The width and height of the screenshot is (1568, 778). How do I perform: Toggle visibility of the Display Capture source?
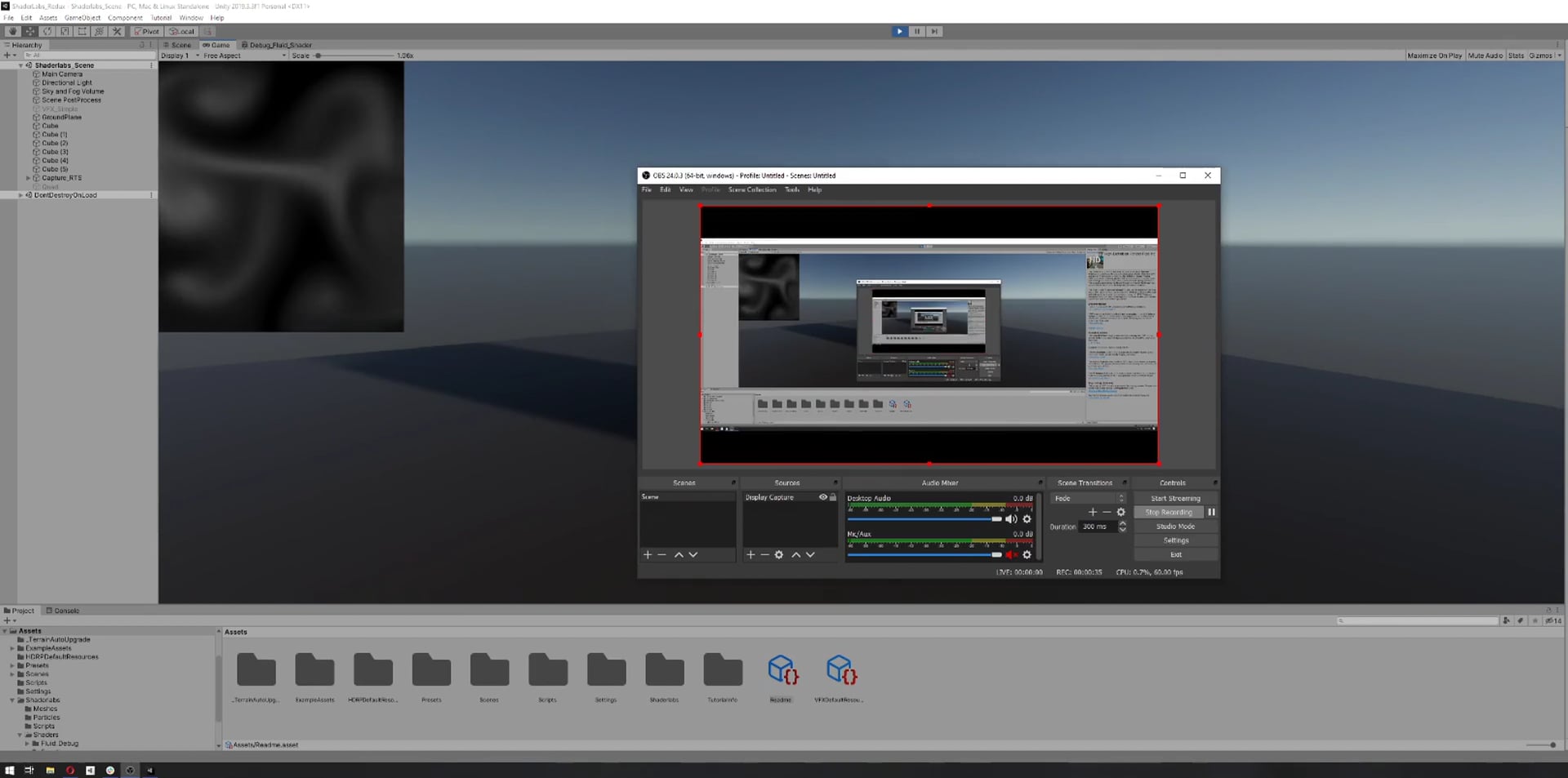823,497
